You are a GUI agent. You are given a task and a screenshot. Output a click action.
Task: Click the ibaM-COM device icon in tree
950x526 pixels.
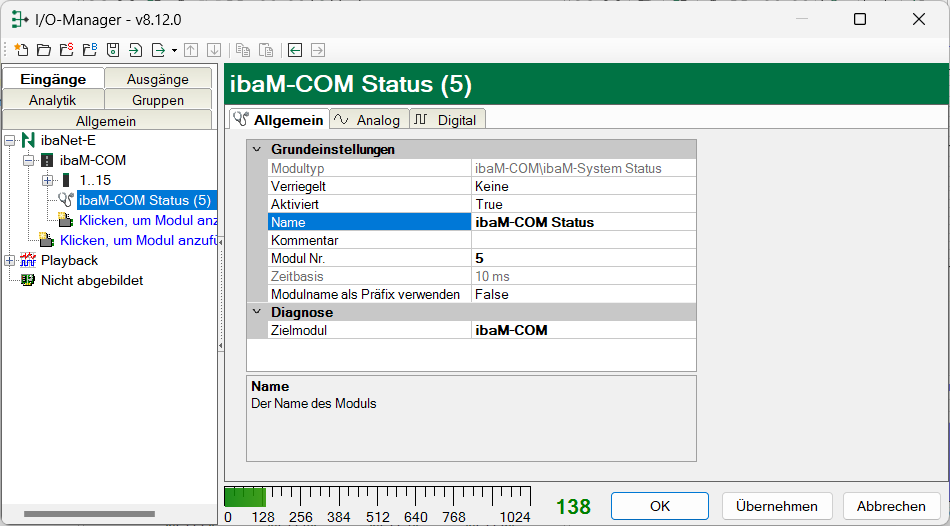pyautogui.click(x=47, y=161)
